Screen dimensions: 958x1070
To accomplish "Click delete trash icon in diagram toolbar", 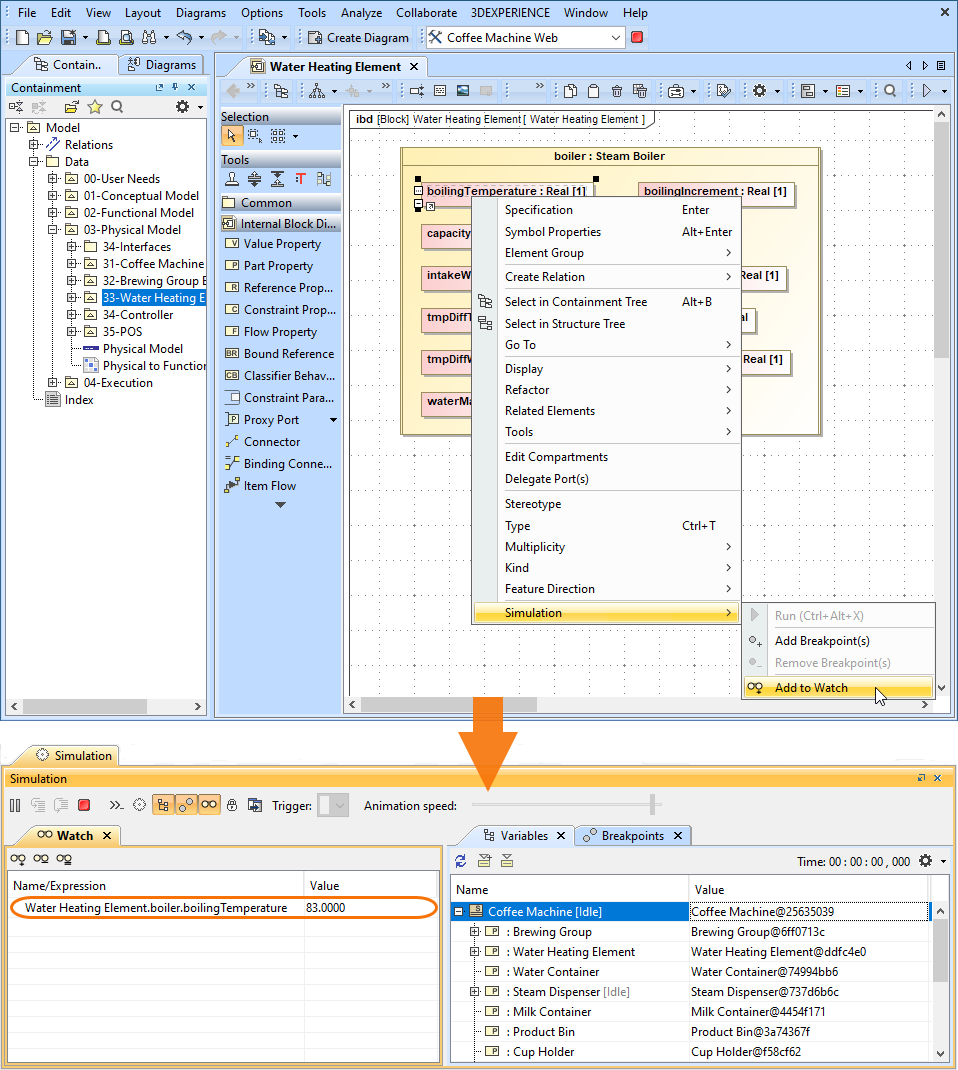I will (616, 91).
